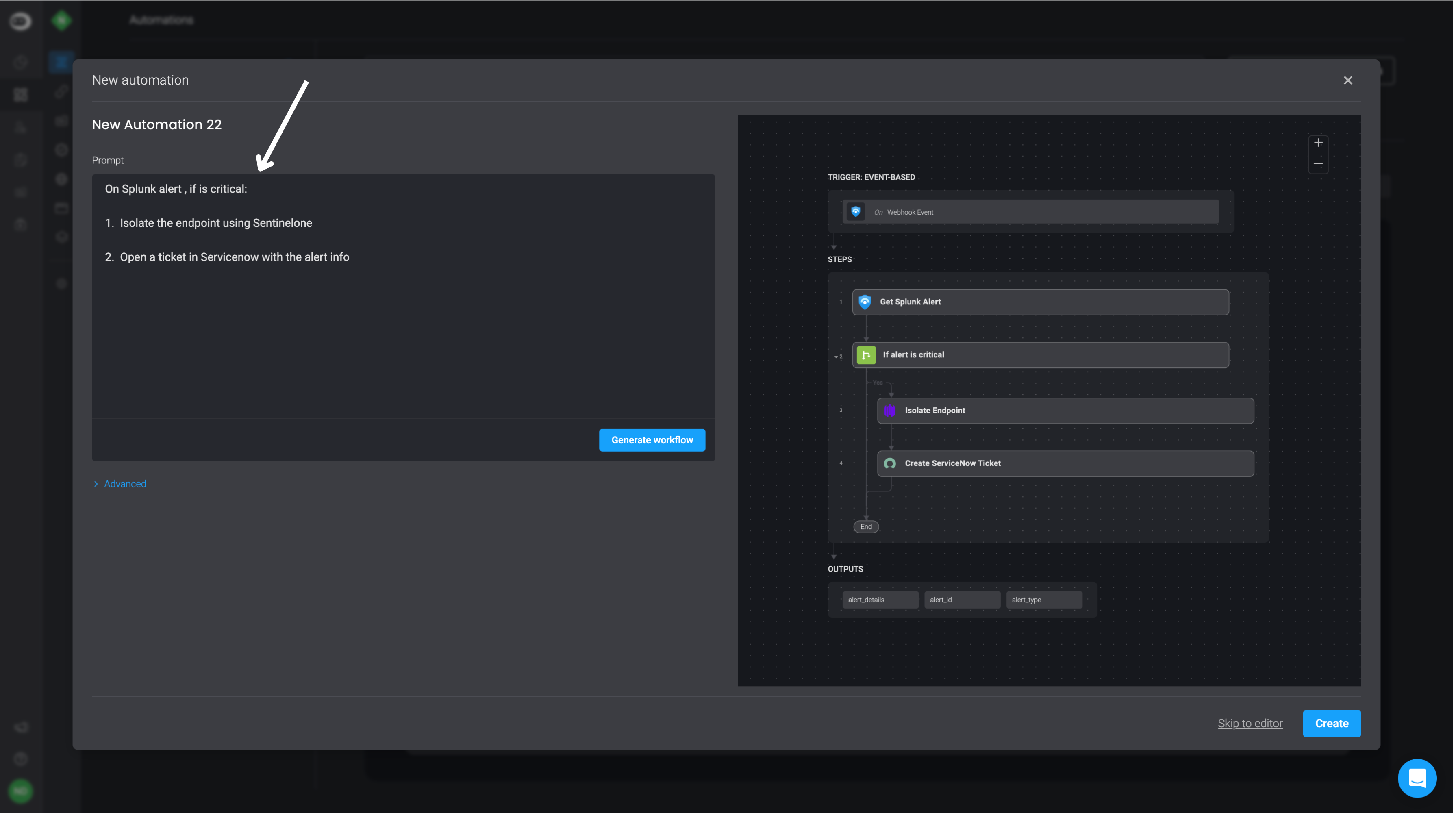Select the Create ServiceNow Ticket step
Image resolution: width=1456 pixels, height=813 pixels.
(1066, 464)
